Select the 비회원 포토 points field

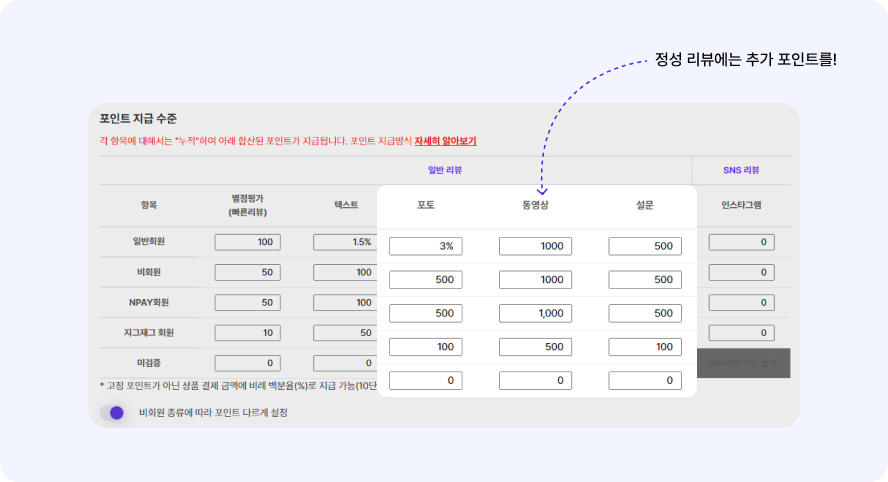tap(425, 280)
